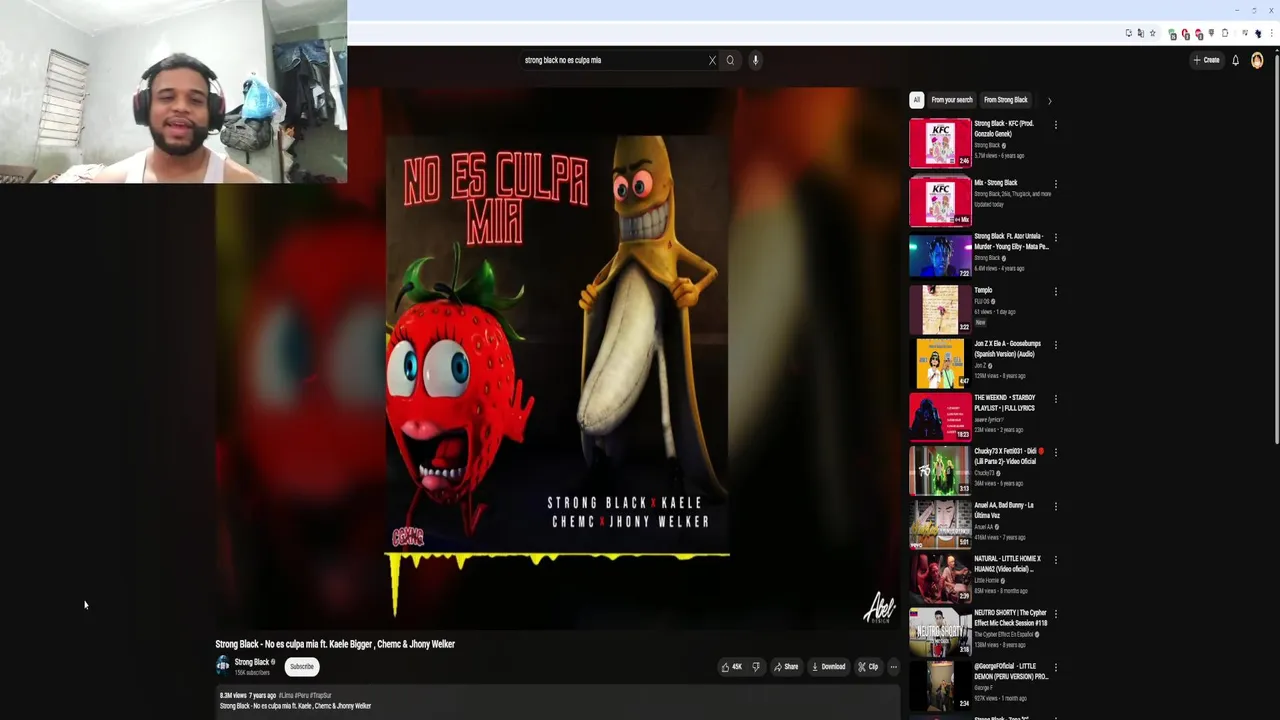Click the video title below the player

(335, 644)
